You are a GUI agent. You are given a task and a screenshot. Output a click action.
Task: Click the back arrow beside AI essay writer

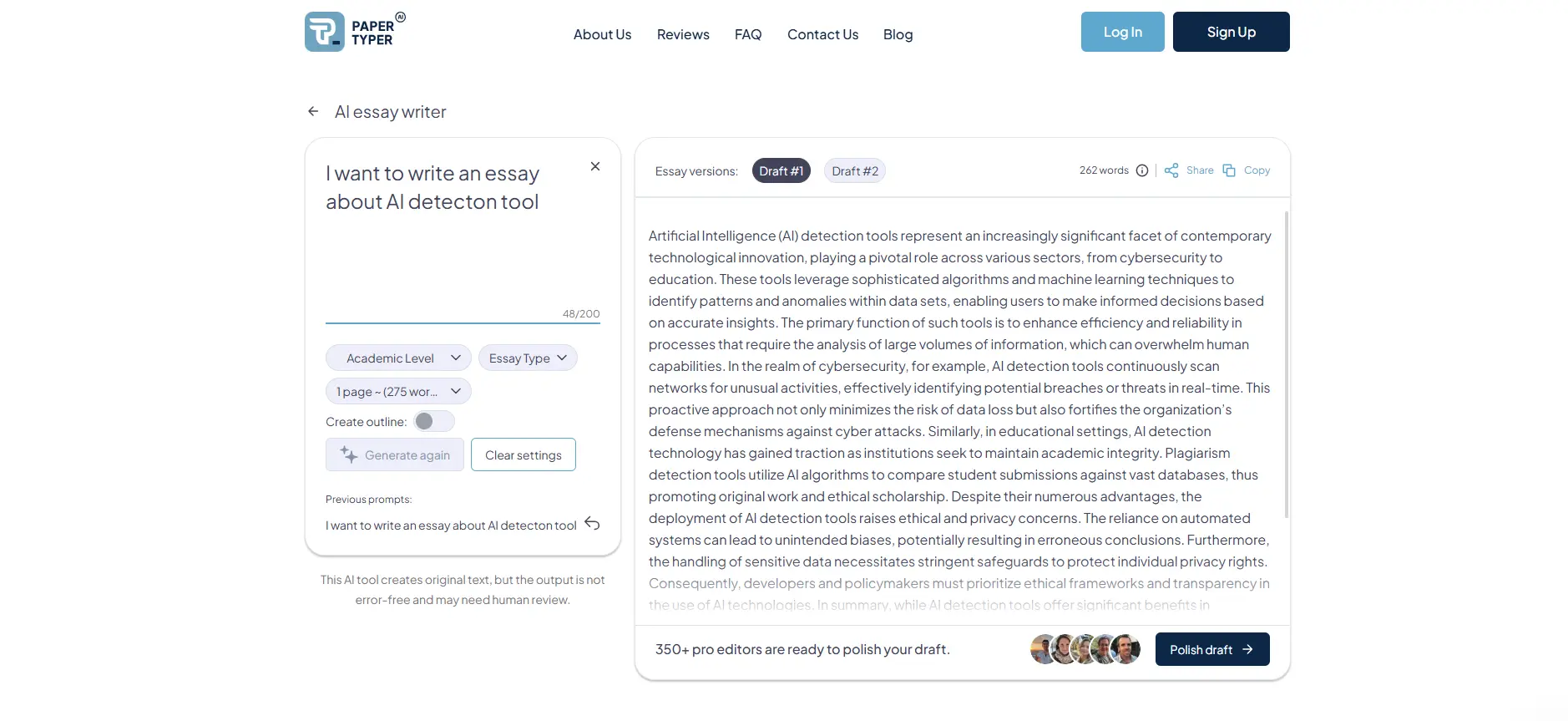(x=313, y=111)
